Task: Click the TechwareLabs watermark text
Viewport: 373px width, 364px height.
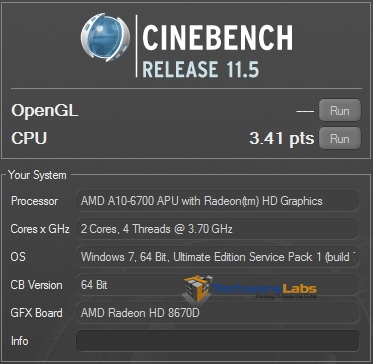Action: pyautogui.click(x=264, y=289)
